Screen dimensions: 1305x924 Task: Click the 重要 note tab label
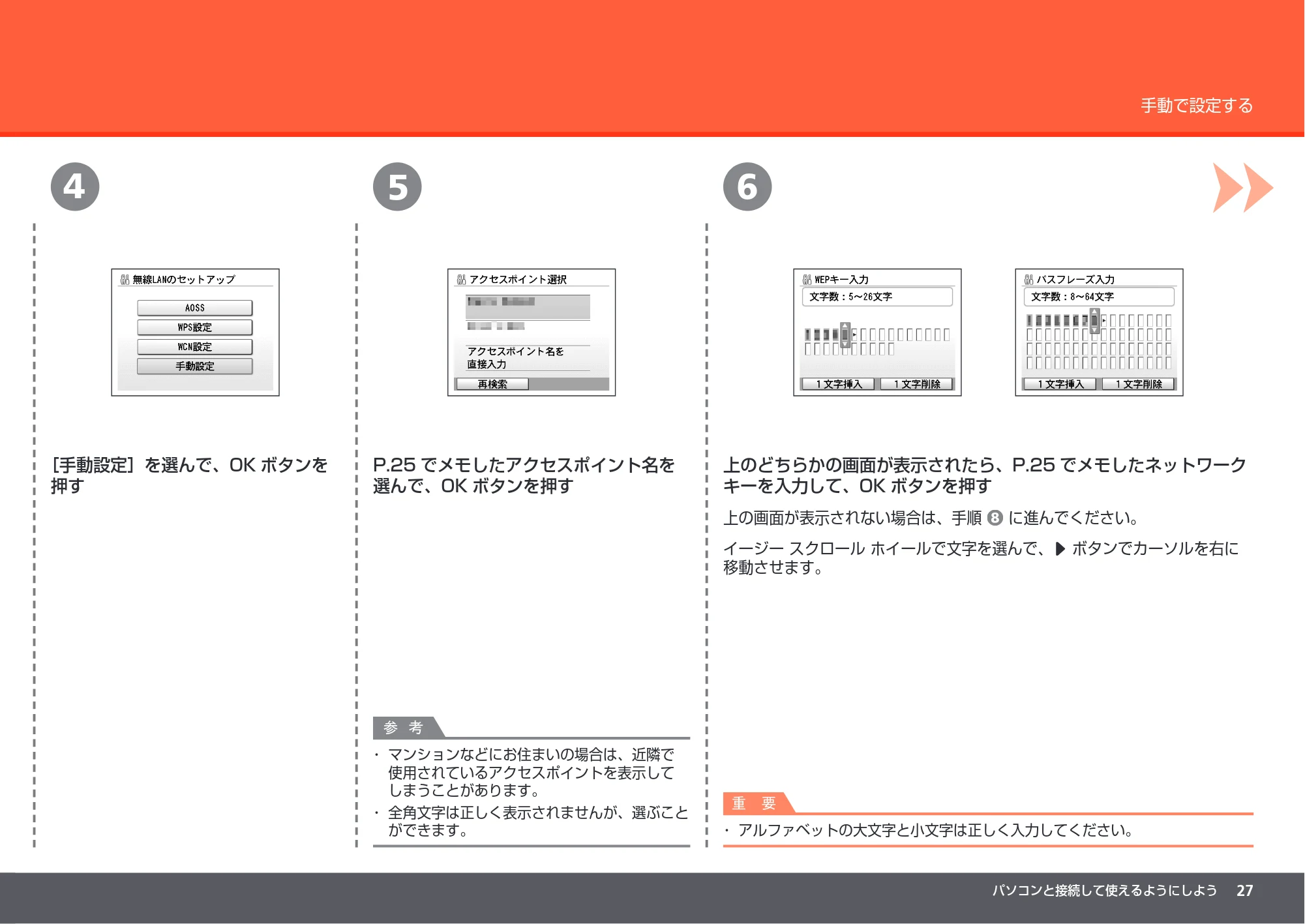(x=754, y=803)
